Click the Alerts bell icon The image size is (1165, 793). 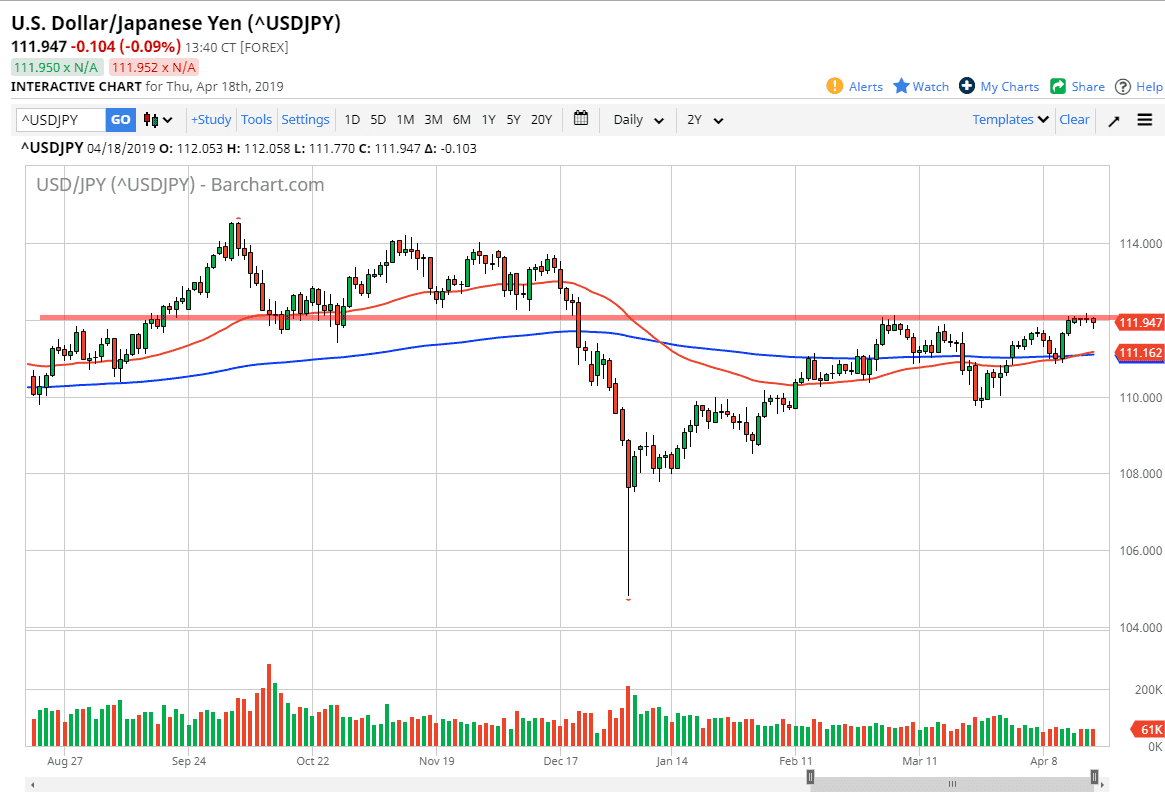tap(836, 86)
